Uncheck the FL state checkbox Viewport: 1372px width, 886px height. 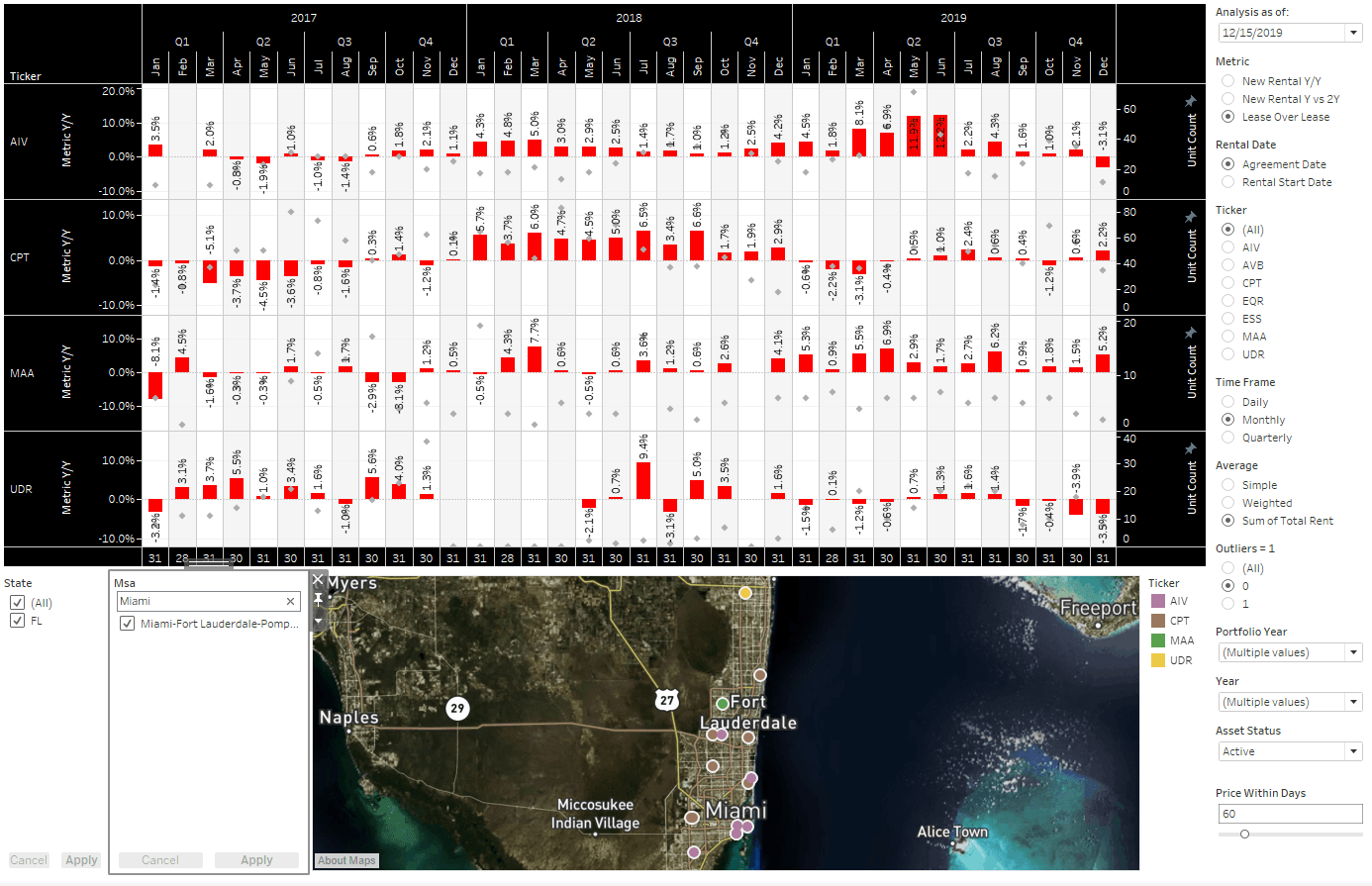tap(18, 621)
